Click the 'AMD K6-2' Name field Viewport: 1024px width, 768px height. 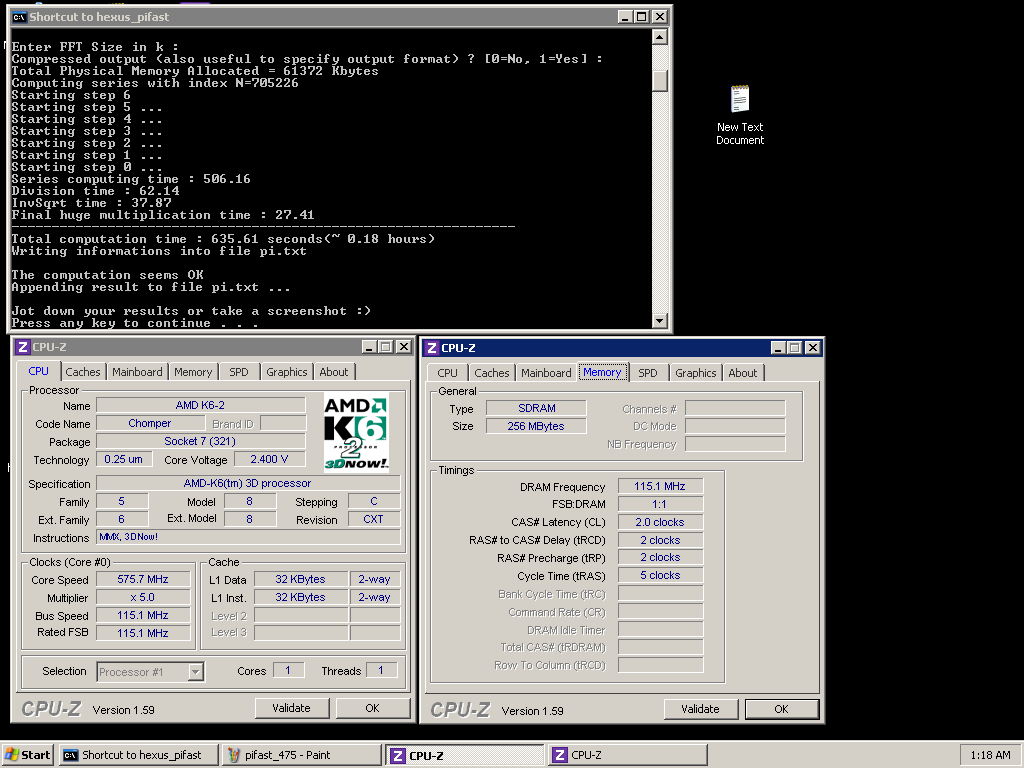point(200,406)
